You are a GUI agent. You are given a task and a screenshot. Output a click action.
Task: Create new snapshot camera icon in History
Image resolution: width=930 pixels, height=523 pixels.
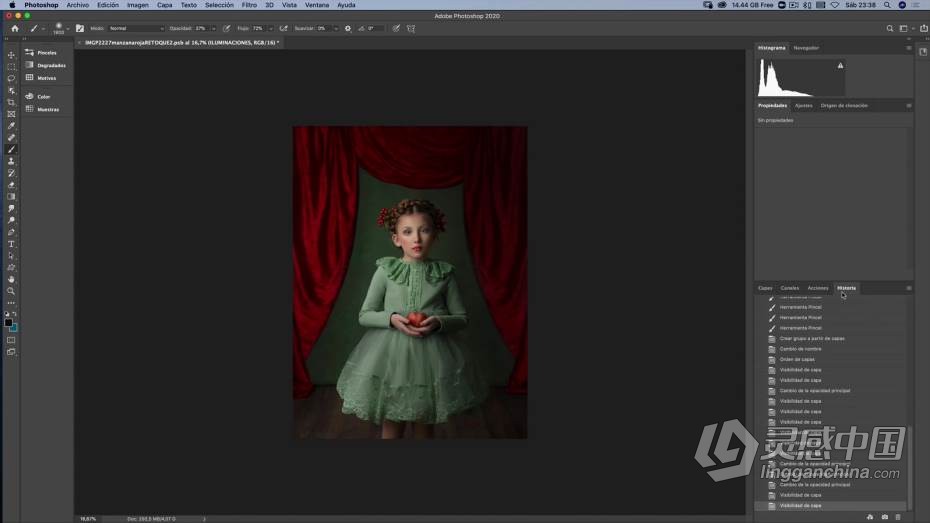884,517
